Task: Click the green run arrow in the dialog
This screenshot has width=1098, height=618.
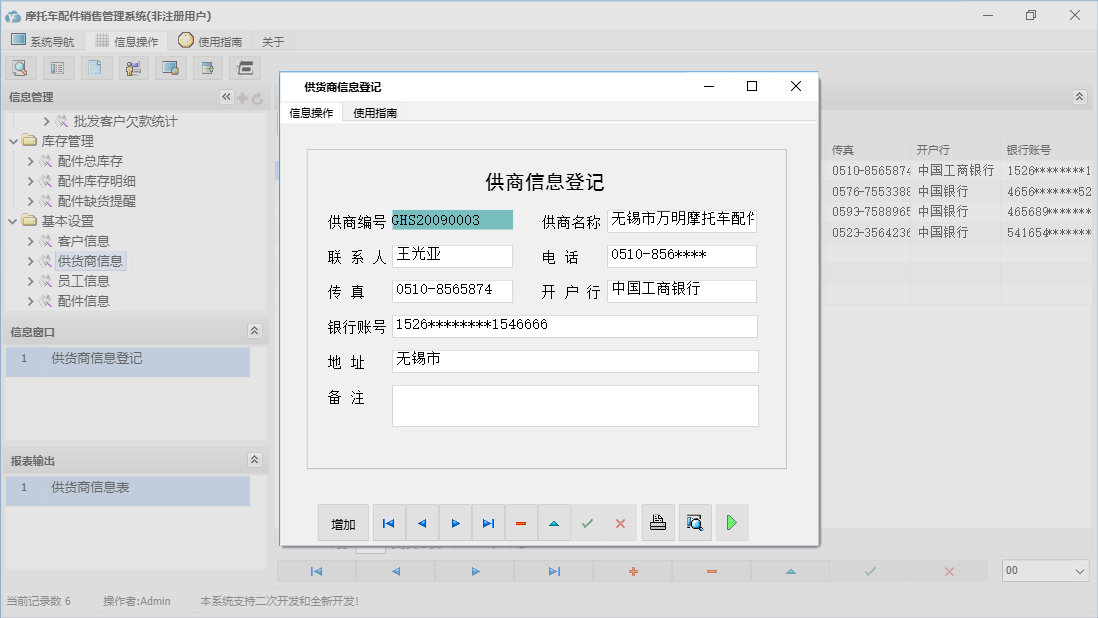Action: point(731,522)
